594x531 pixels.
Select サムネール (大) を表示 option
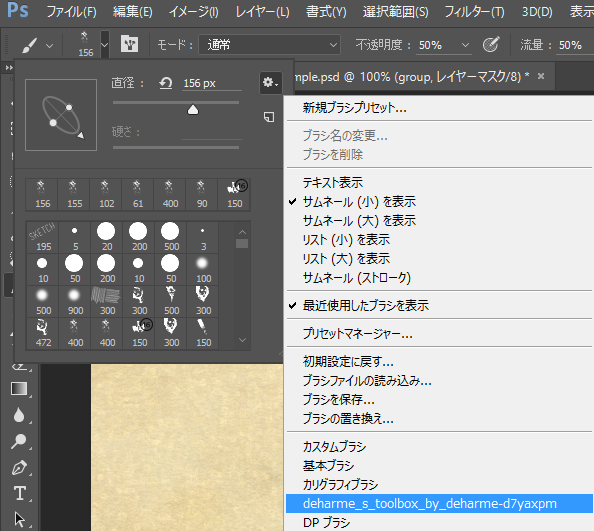click(x=439, y=220)
